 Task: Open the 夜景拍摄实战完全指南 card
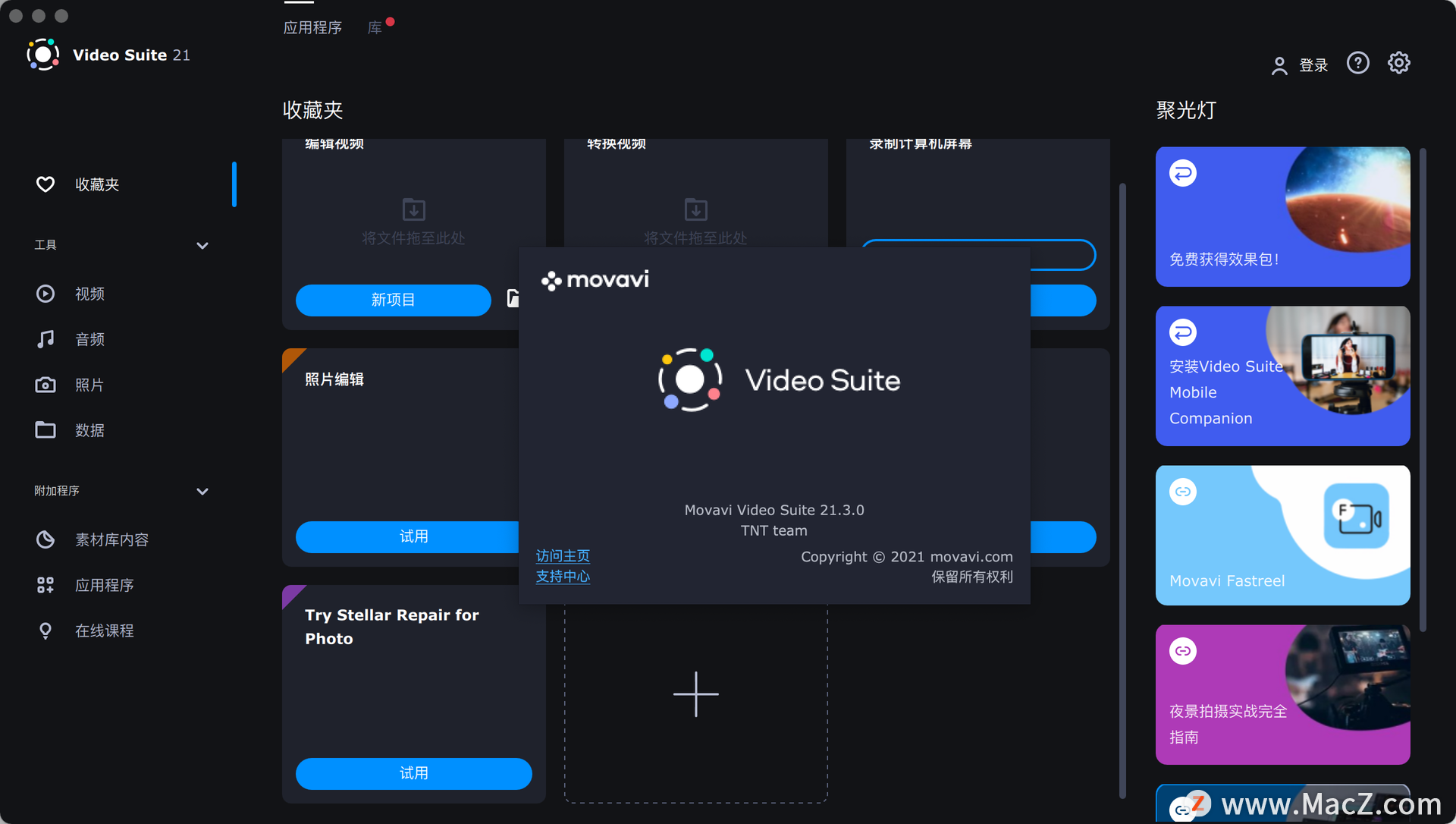tap(1282, 694)
